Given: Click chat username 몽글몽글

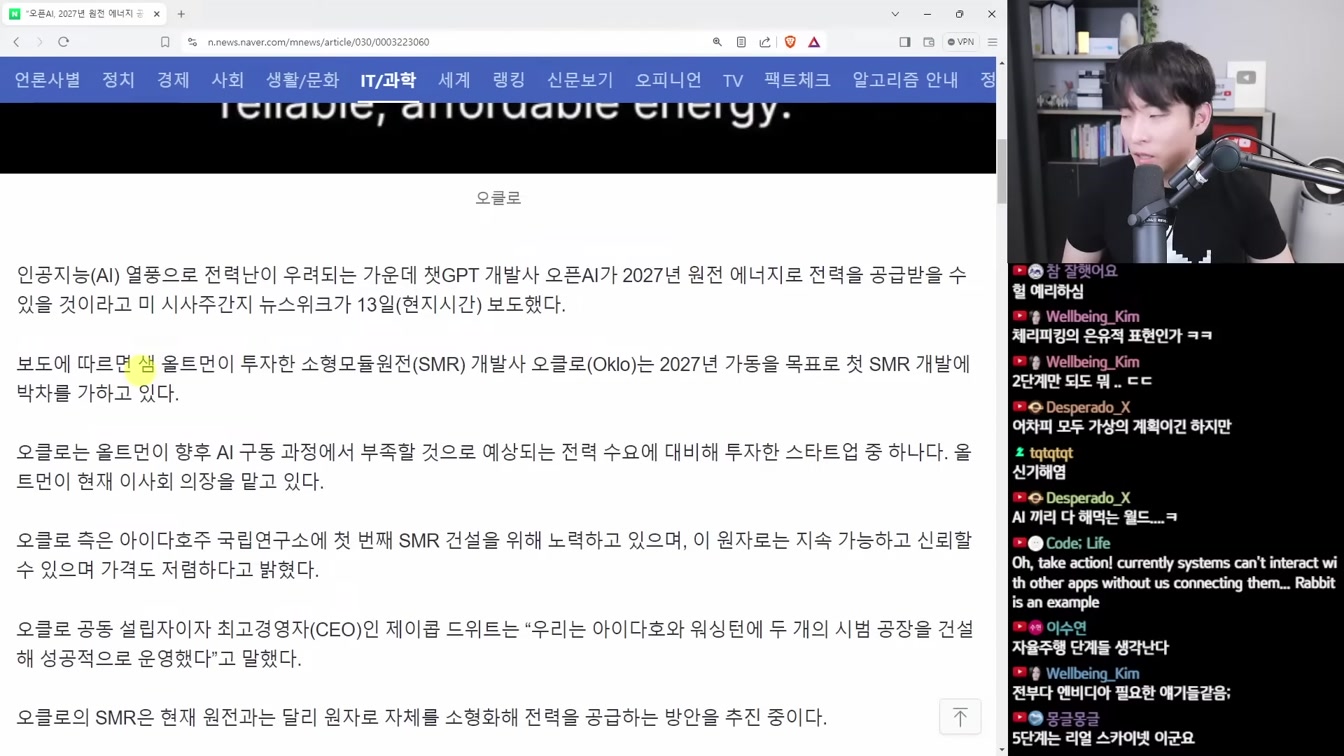Looking at the screenshot, I should tap(1072, 719).
